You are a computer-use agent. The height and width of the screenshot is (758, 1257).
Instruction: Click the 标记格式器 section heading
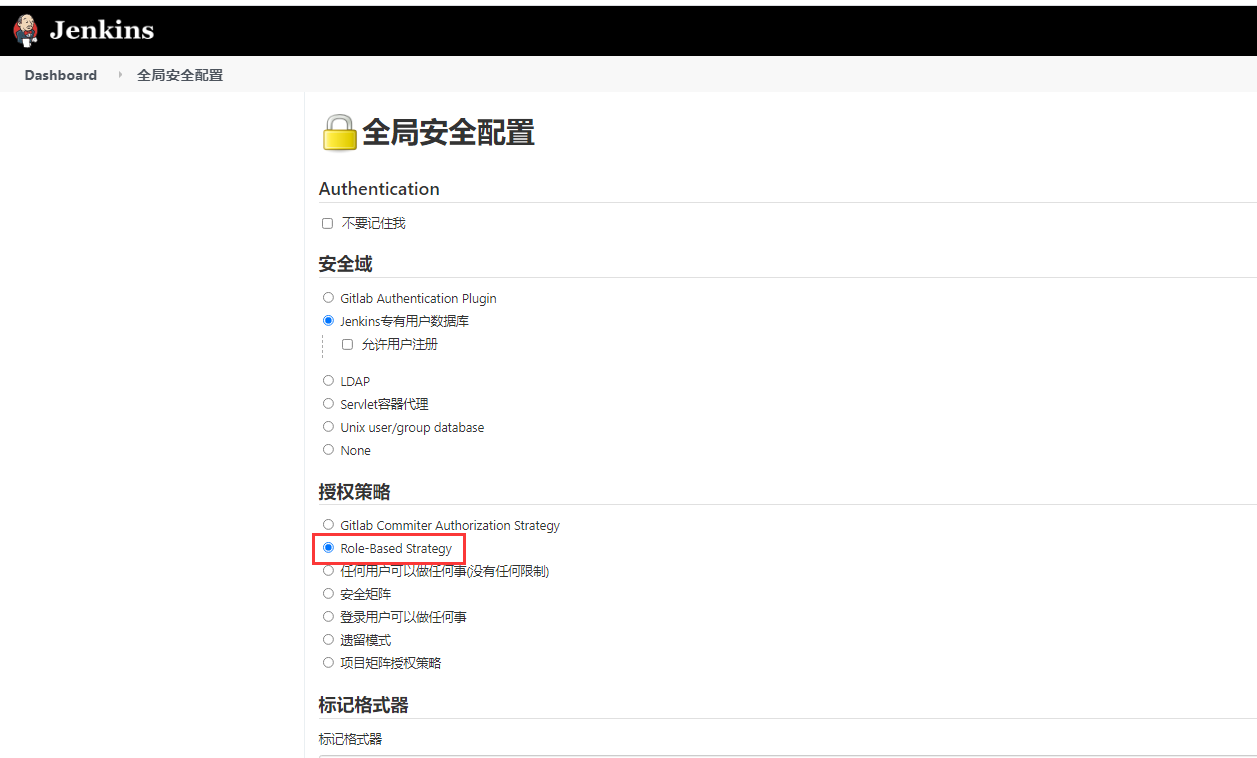coord(363,705)
